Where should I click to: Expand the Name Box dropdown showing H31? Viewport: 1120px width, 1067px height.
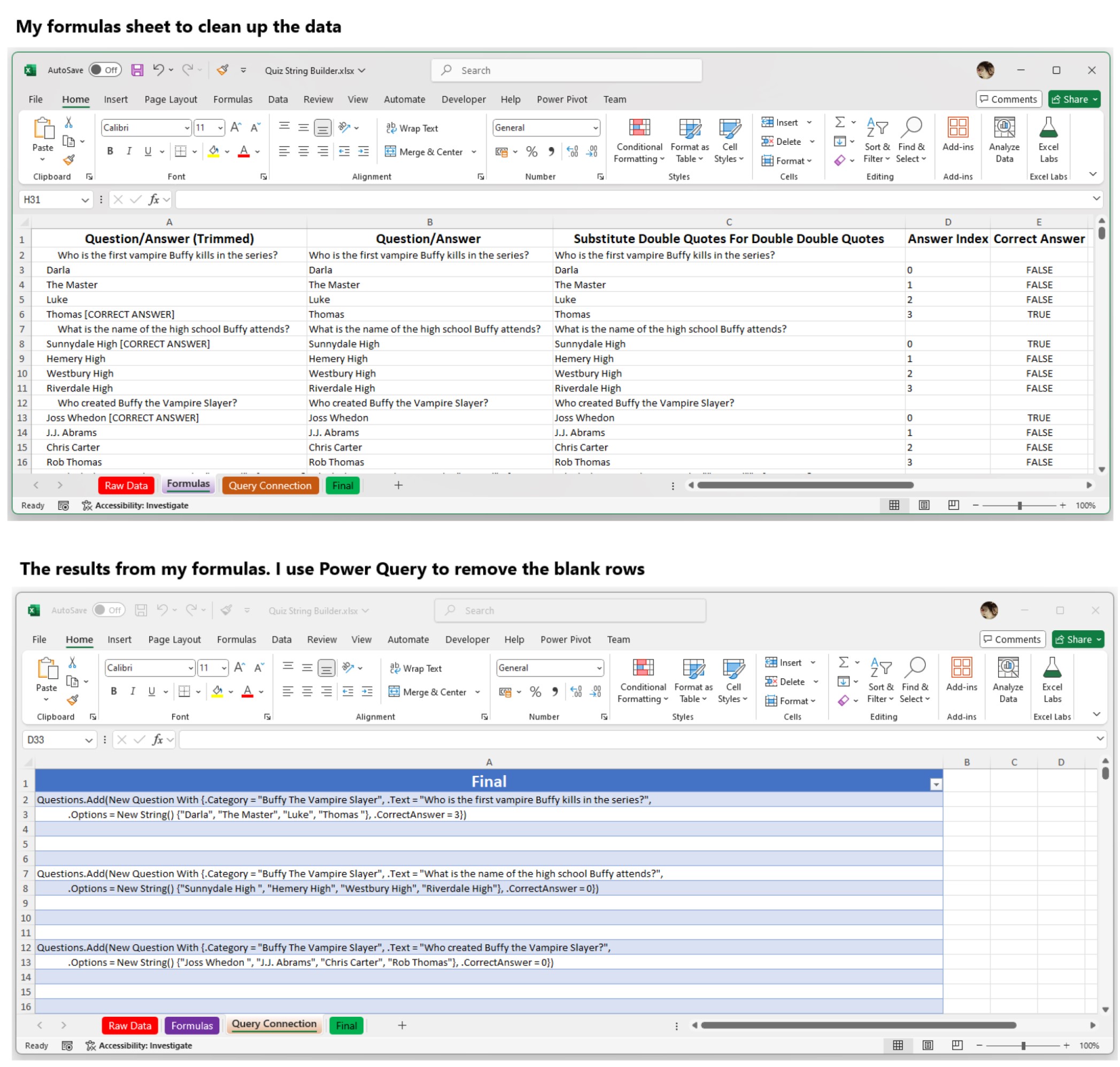tap(85, 199)
